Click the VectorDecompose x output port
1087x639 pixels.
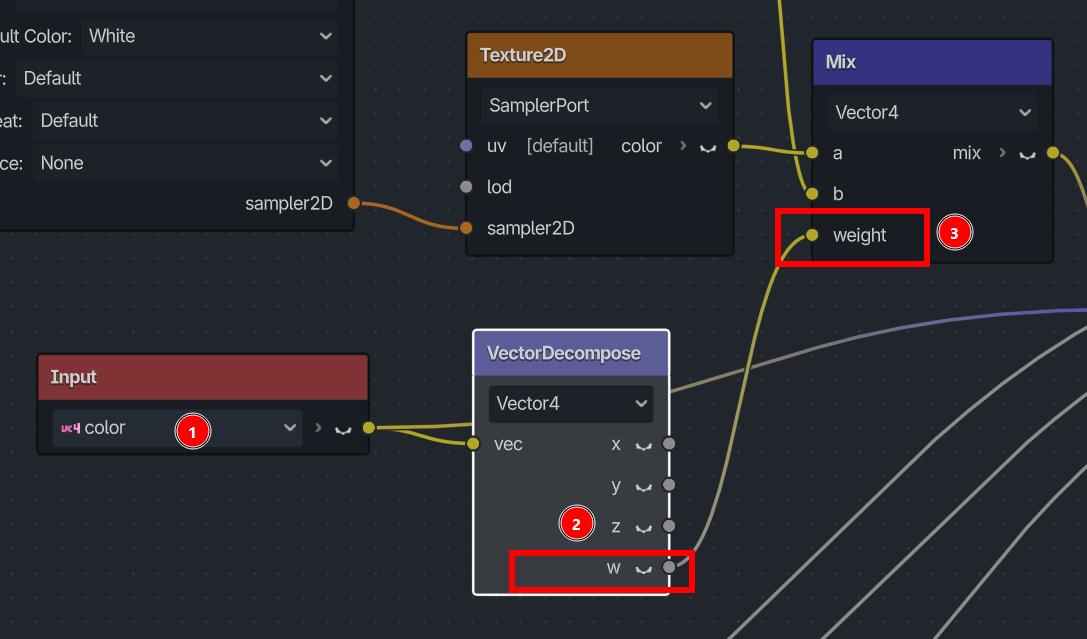point(669,444)
